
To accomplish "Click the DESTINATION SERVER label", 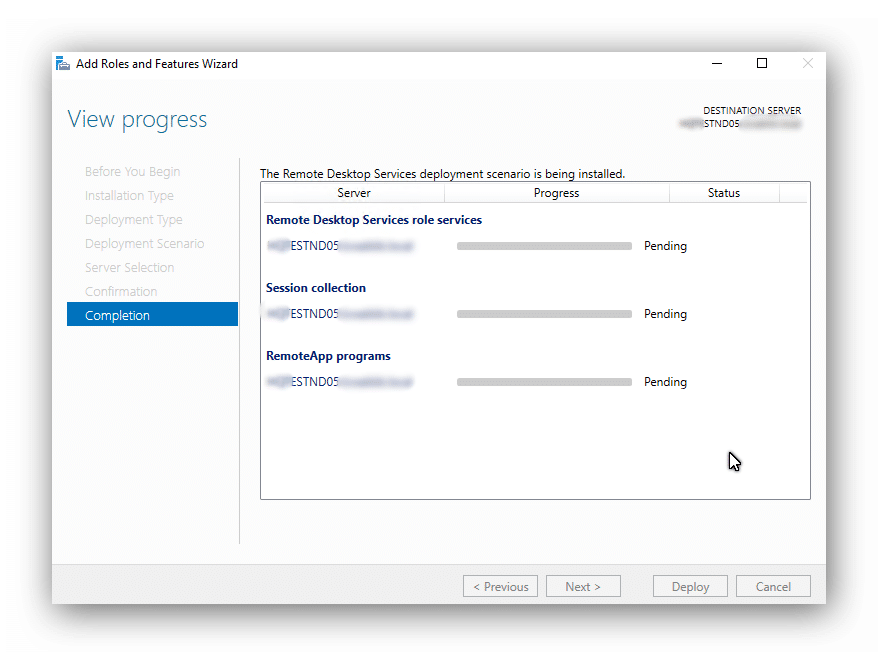I will [x=752, y=111].
